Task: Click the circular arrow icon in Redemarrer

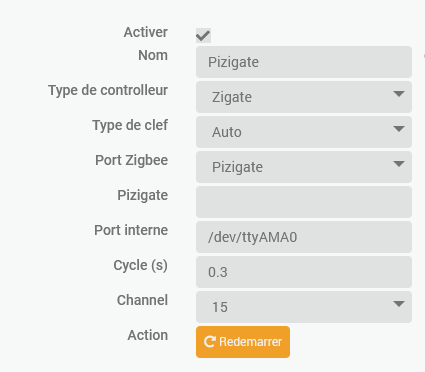Action: click(210, 342)
